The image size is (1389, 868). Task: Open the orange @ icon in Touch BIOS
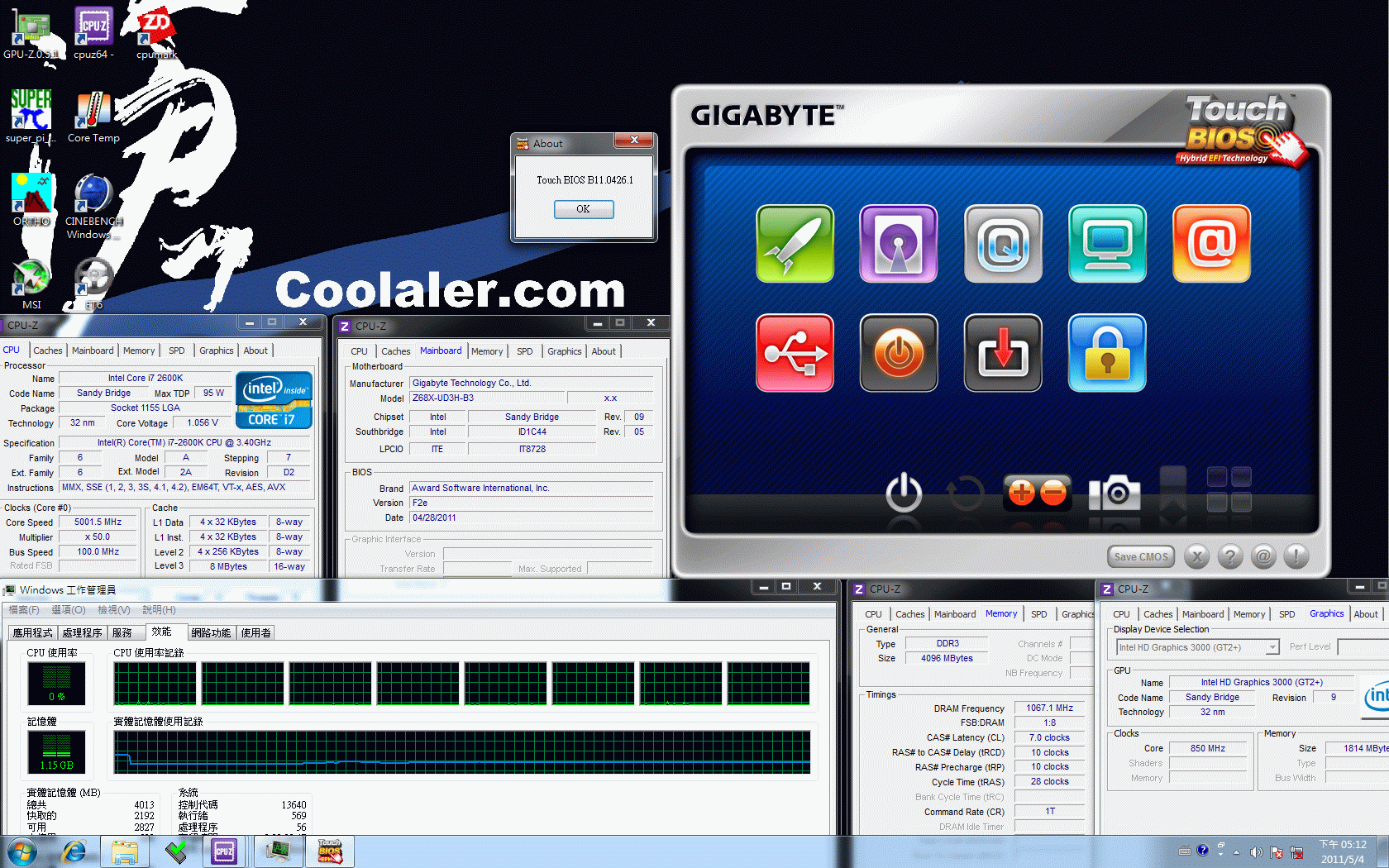(x=1211, y=244)
